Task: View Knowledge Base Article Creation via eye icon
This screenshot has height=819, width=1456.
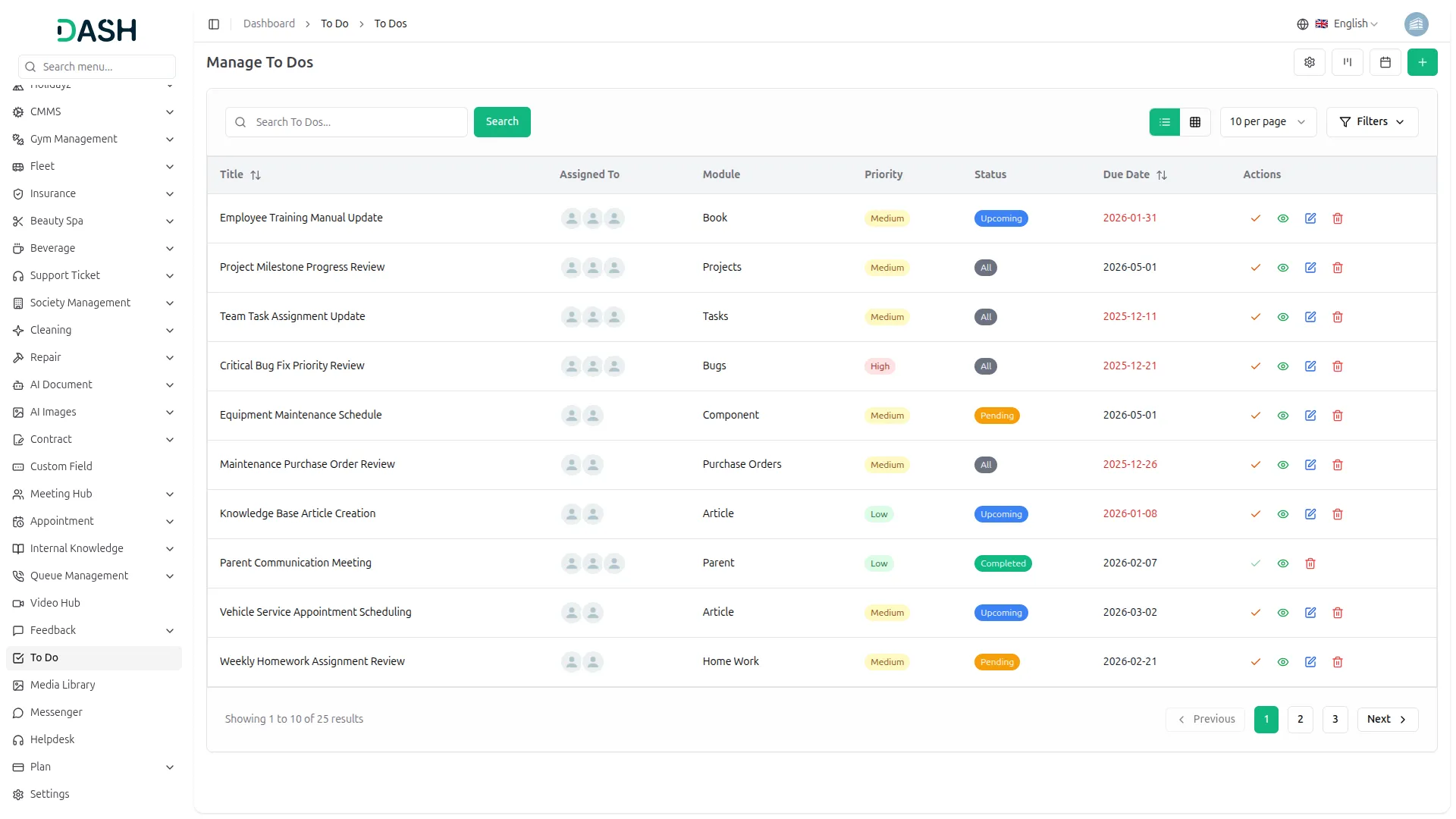Action: (x=1282, y=514)
